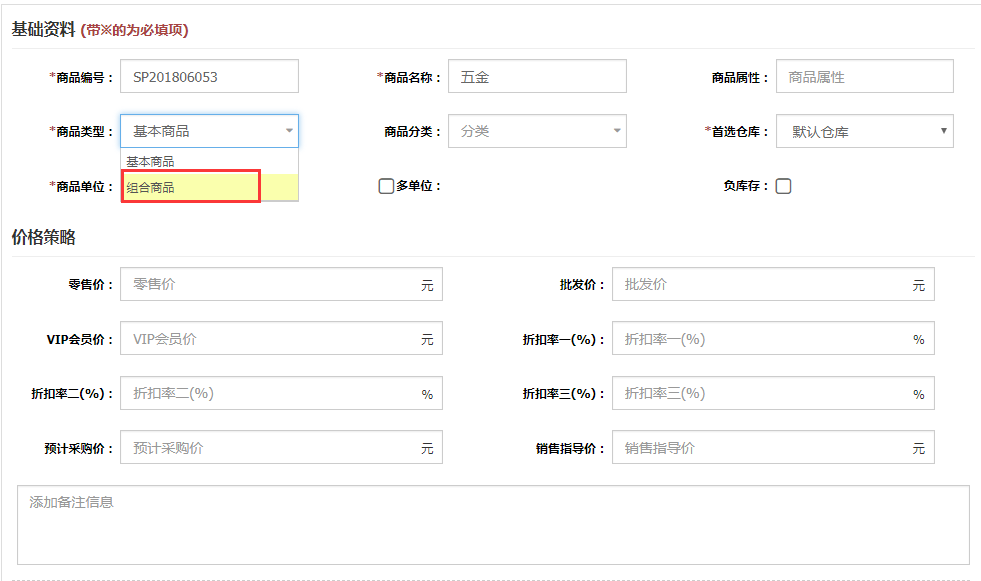
Task: Enable the 多单位 checkbox
Action: (x=386, y=186)
